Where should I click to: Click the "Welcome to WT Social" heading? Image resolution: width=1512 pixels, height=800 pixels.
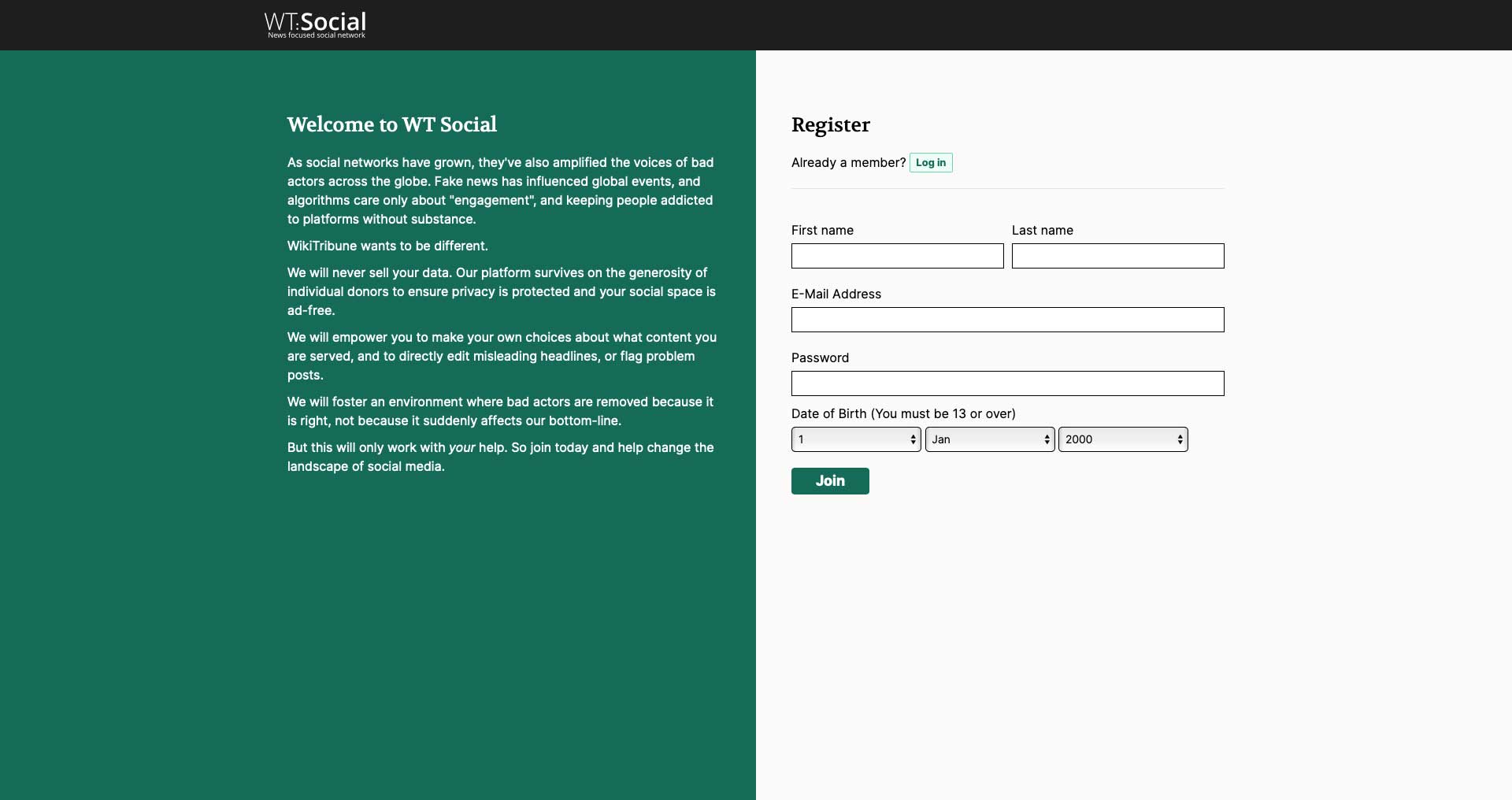391,125
